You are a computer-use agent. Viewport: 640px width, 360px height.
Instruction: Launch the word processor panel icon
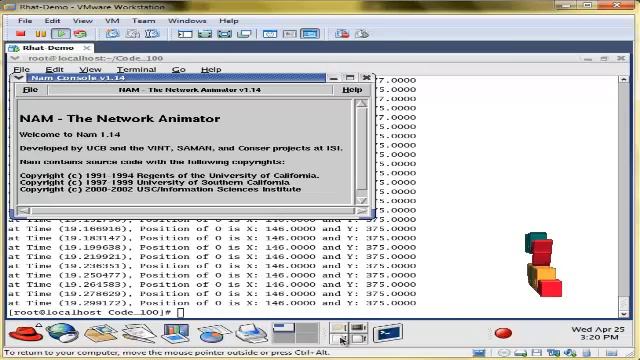(x=139, y=333)
